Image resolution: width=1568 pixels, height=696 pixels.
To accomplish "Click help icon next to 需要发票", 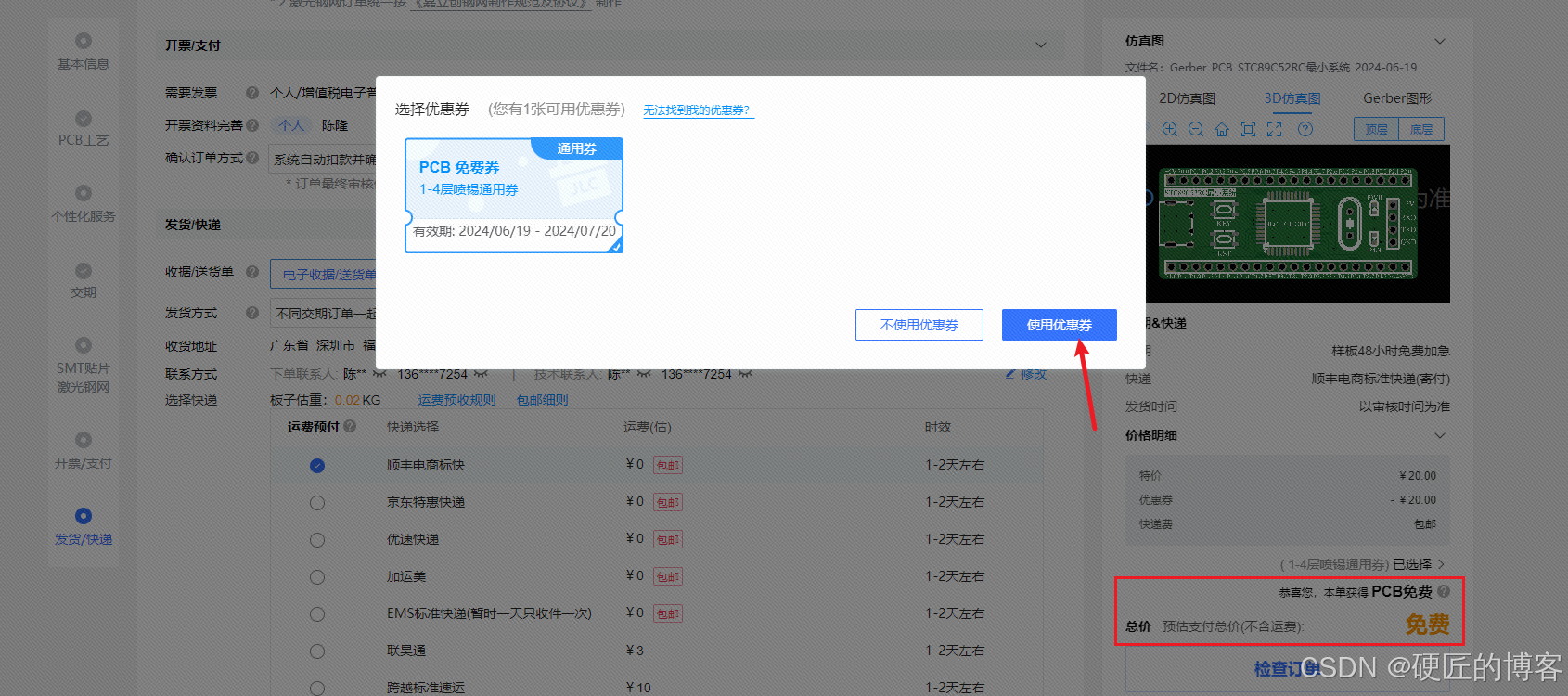I will point(252,93).
